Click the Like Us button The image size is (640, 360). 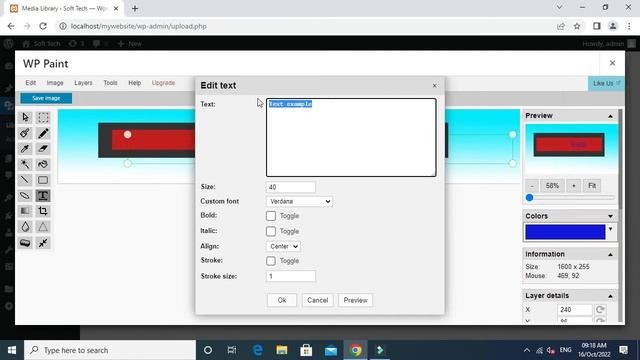point(606,83)
